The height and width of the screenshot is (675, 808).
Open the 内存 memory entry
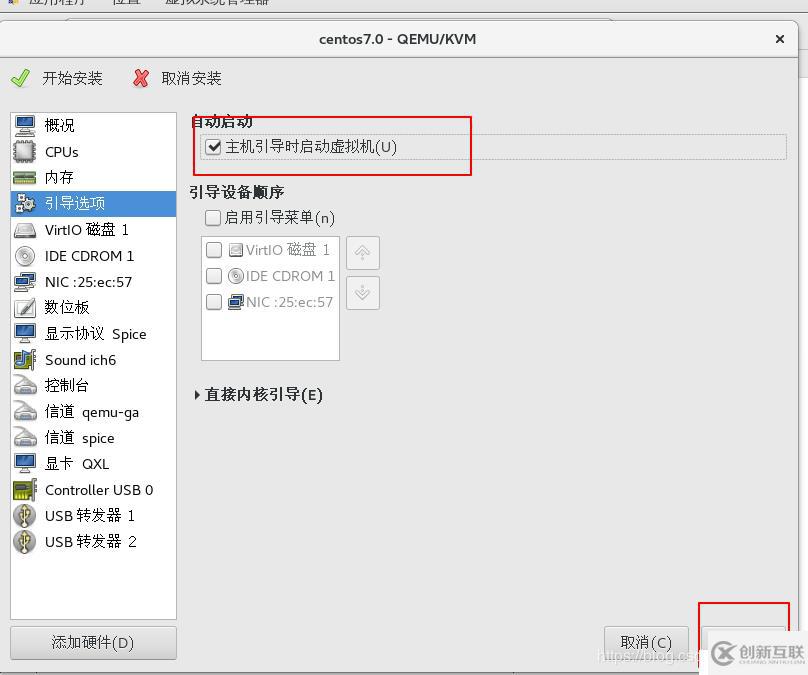[x=93, y=178]
